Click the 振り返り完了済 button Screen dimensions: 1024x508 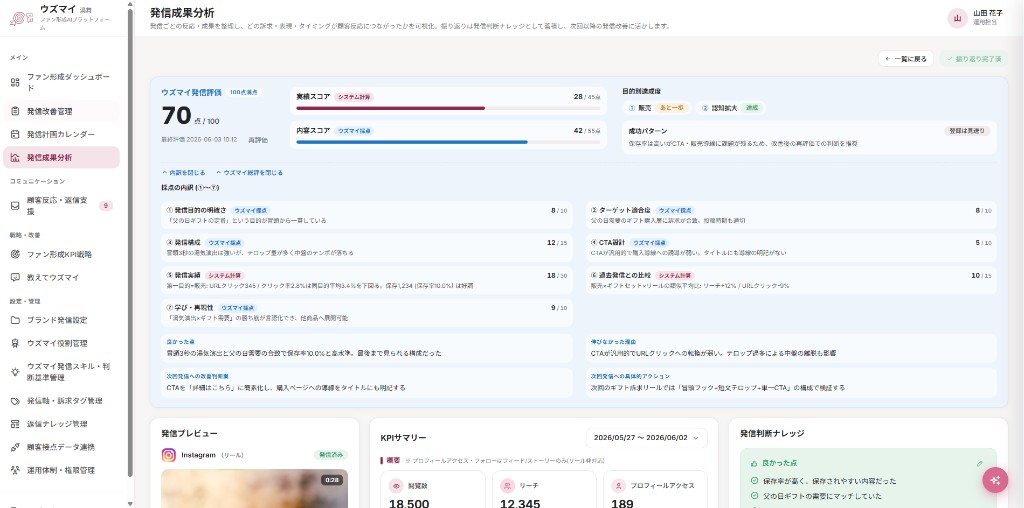974,59
